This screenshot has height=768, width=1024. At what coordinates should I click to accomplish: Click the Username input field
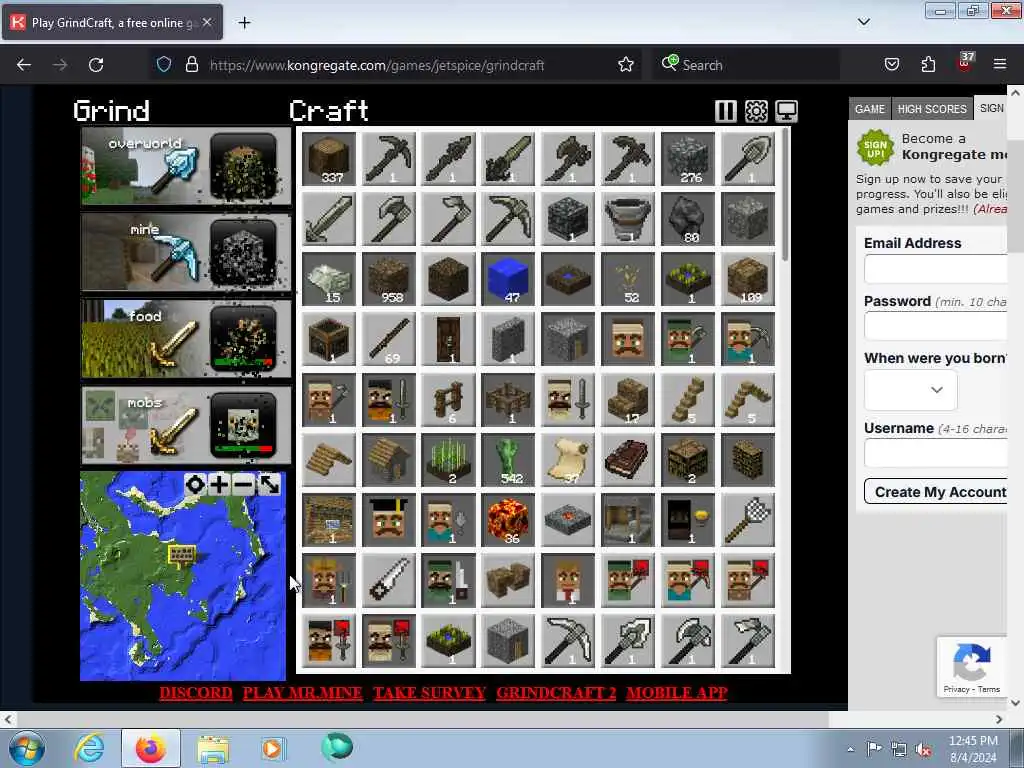coord(935,453)
